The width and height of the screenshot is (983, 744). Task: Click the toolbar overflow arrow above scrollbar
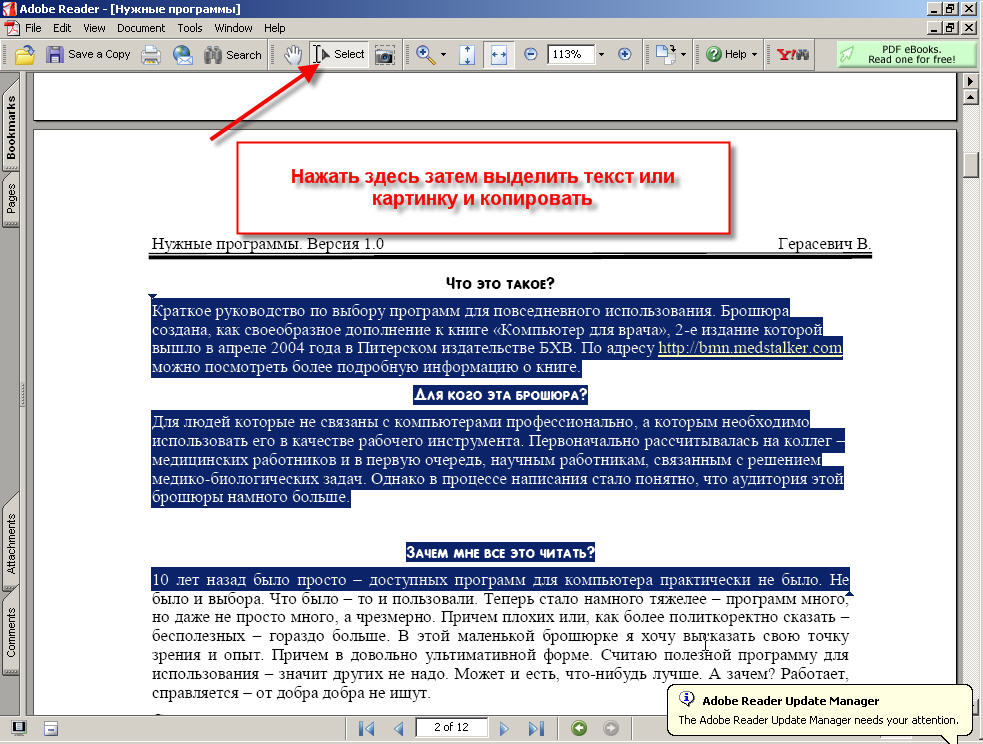point(970,81)
